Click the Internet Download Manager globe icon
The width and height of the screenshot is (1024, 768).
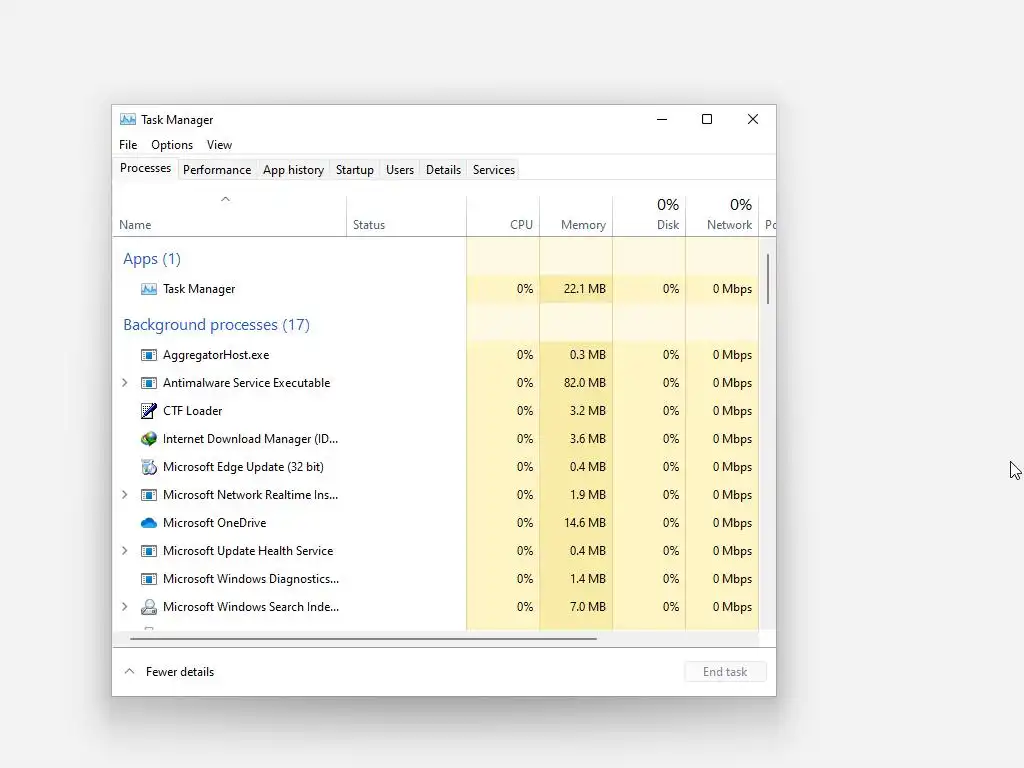click(149, 439)
